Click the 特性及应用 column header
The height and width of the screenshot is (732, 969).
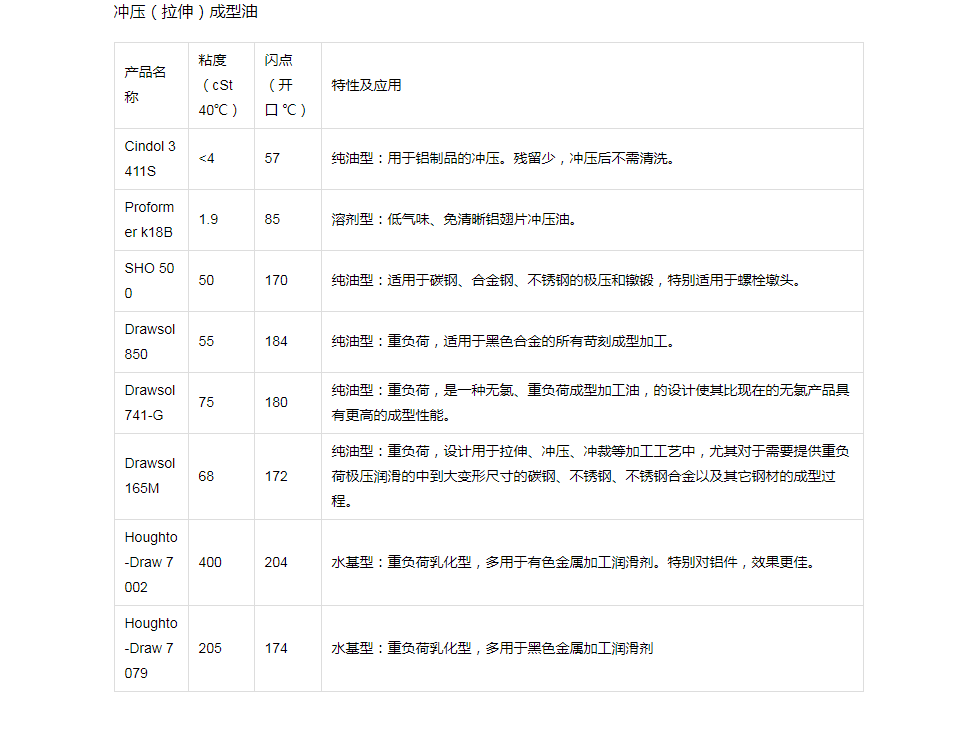pos(366,85)
